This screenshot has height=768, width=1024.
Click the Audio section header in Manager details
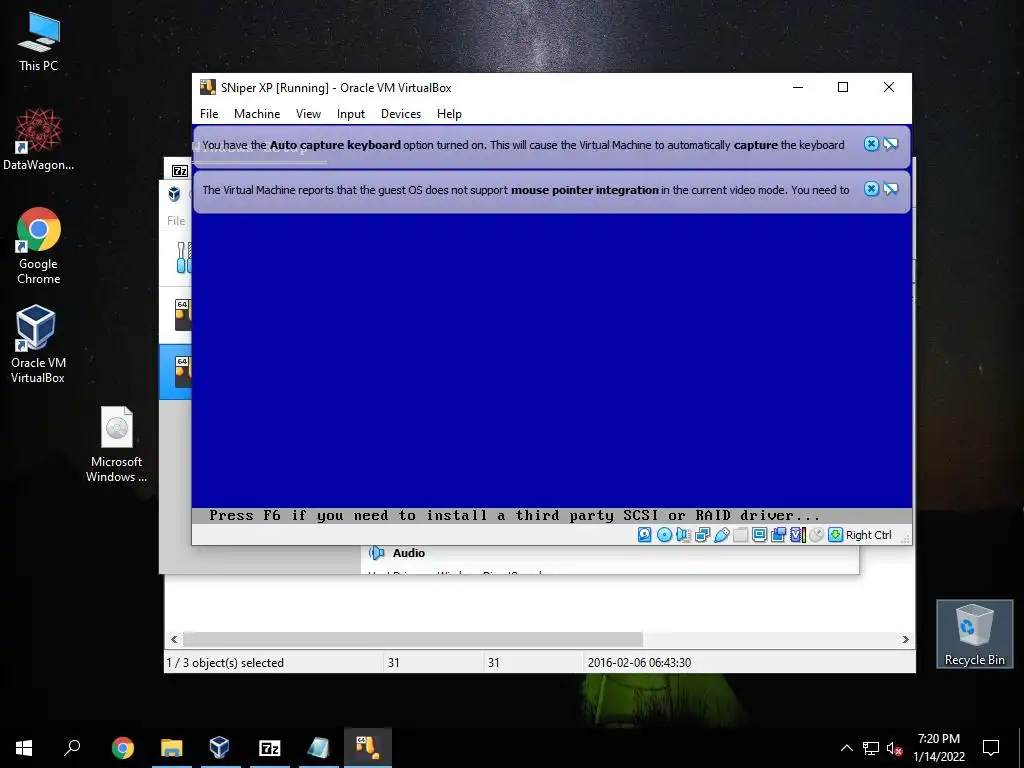409,553
